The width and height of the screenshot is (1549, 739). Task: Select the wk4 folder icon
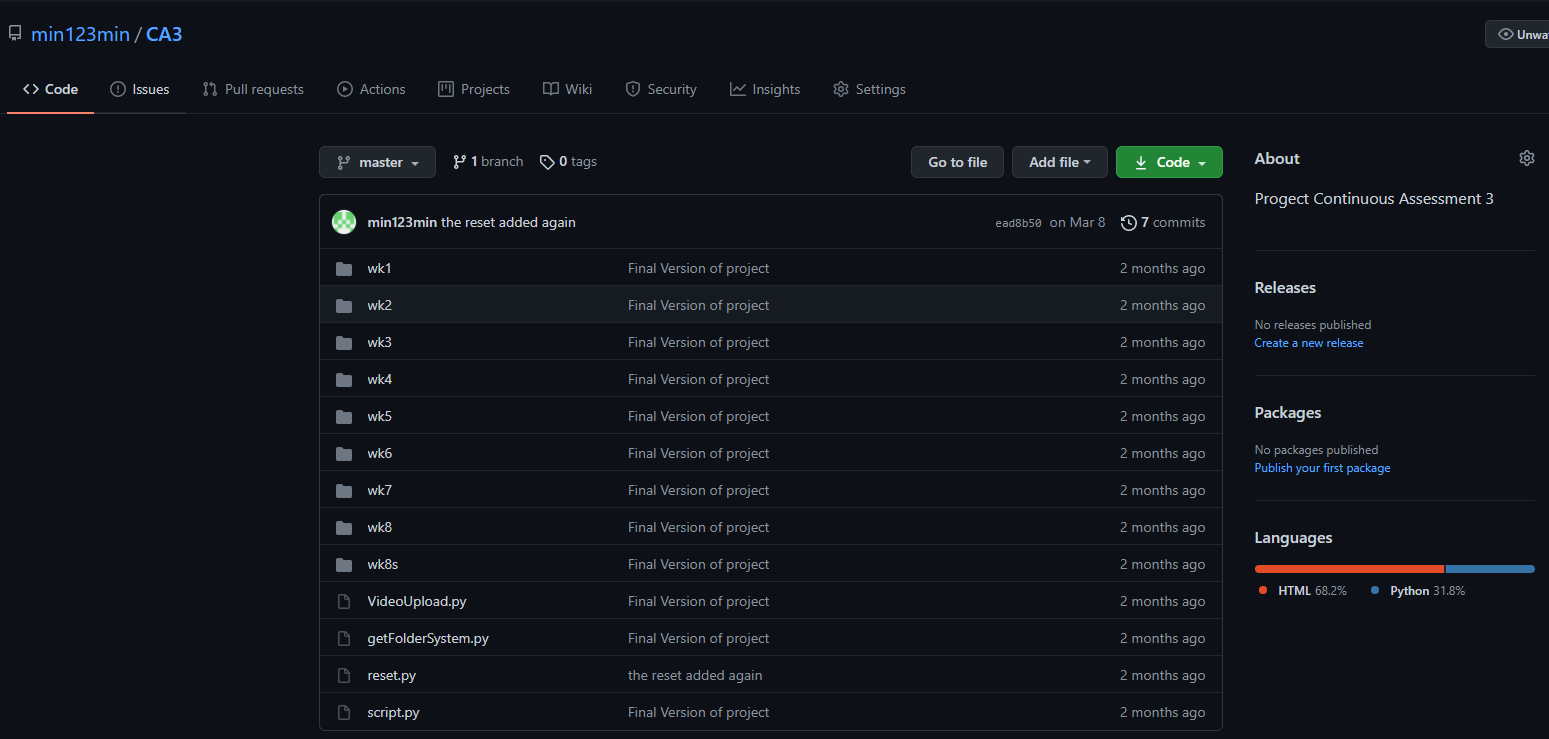[x=344, y=380]
